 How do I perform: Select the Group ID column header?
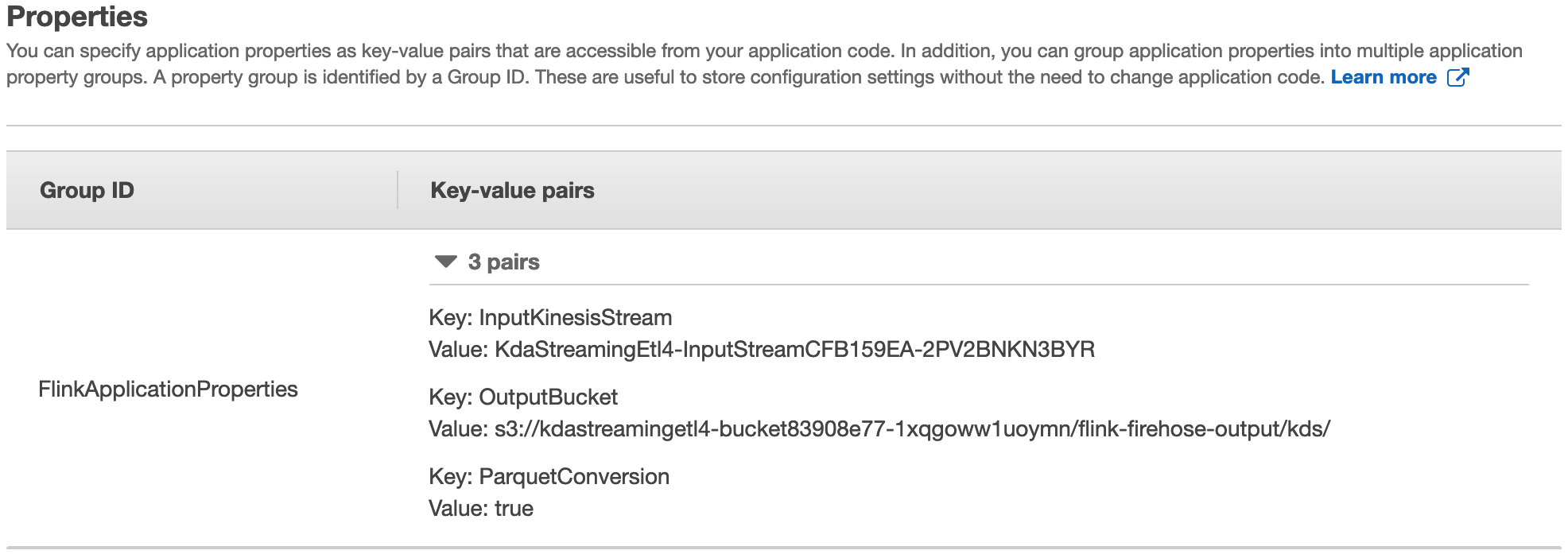click(87, 190)
